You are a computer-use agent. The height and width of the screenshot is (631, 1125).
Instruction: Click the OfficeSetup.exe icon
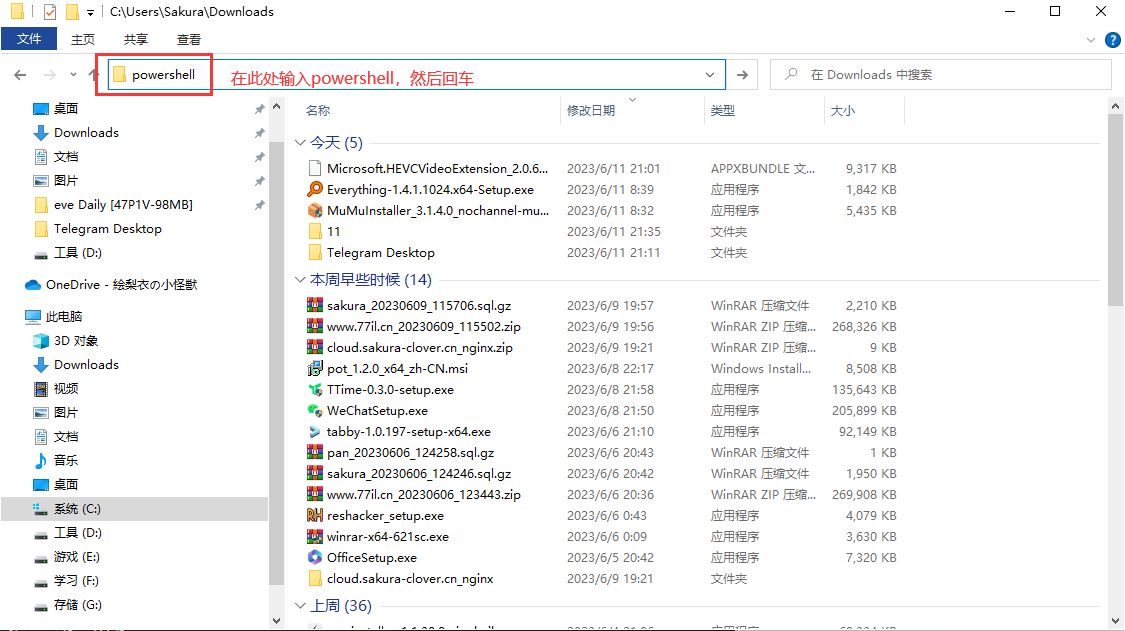(315, 558)
